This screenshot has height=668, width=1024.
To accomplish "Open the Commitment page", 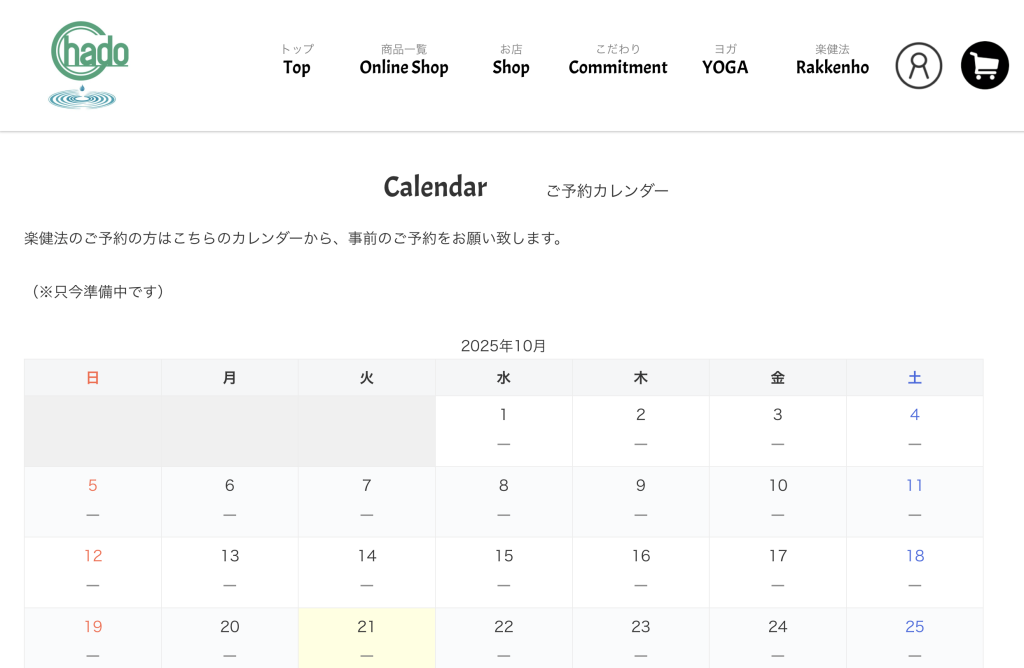I will [617, 61].
